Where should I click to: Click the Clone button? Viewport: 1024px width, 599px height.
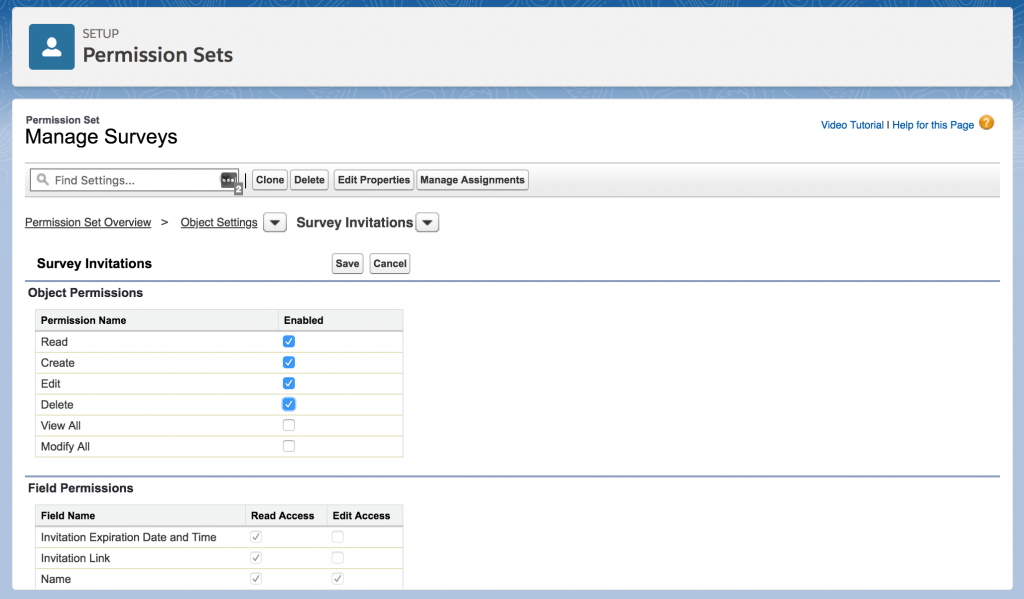(269, 180)
